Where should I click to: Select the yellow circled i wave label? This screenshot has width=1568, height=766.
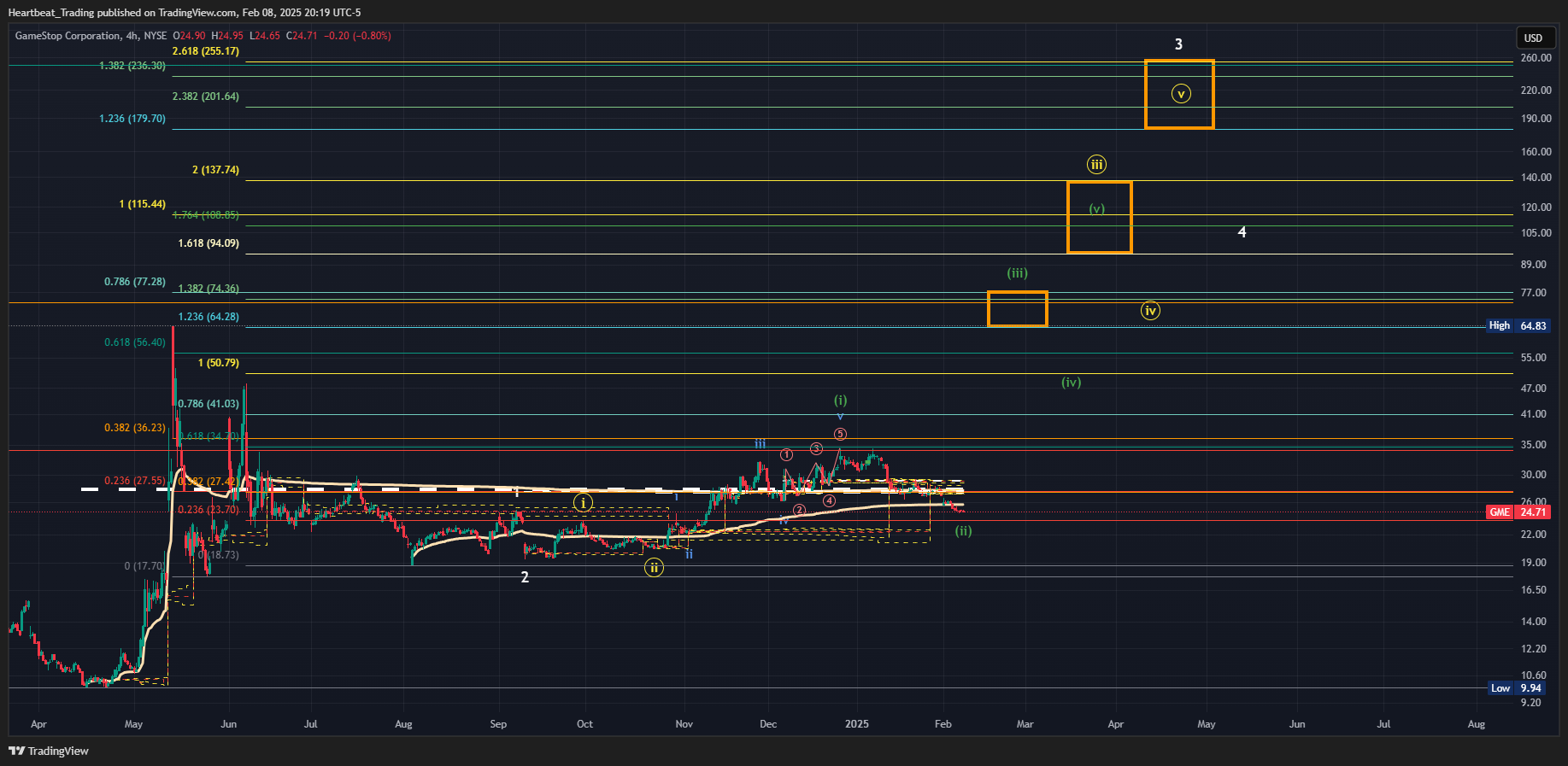click(583, 503)
